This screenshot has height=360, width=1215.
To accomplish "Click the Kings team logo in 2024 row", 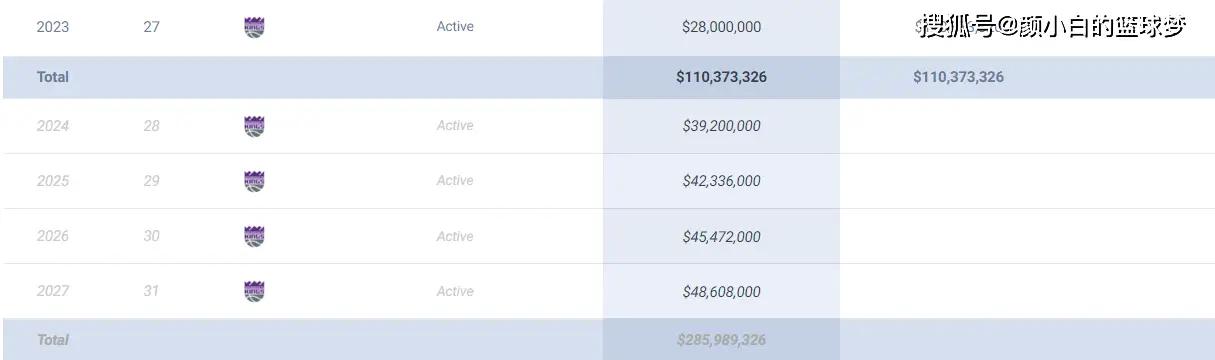I will point(254,126).
